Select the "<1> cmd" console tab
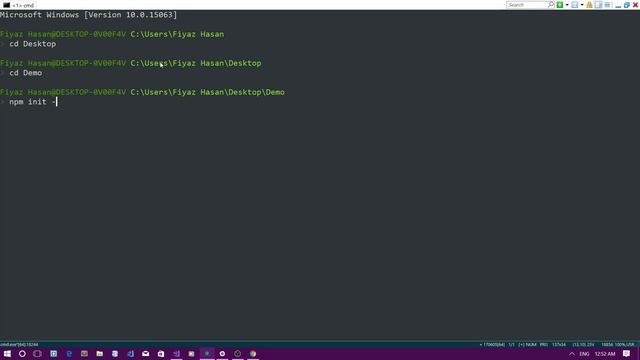The image size is (640, 360). (x=19, y=5)
